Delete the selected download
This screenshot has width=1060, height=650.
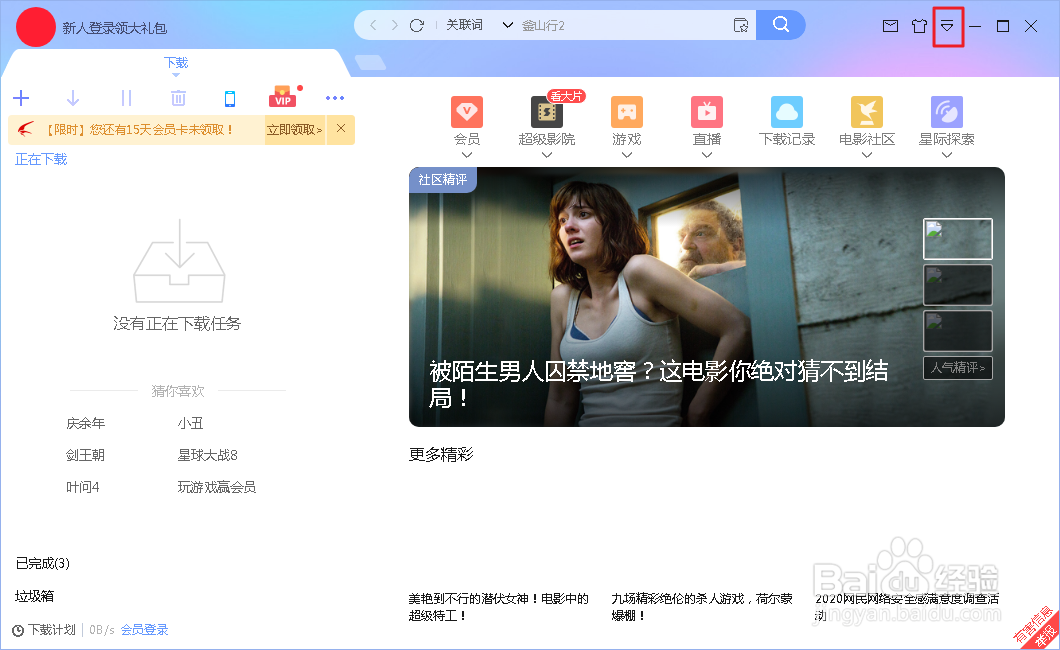pos(178,98)
